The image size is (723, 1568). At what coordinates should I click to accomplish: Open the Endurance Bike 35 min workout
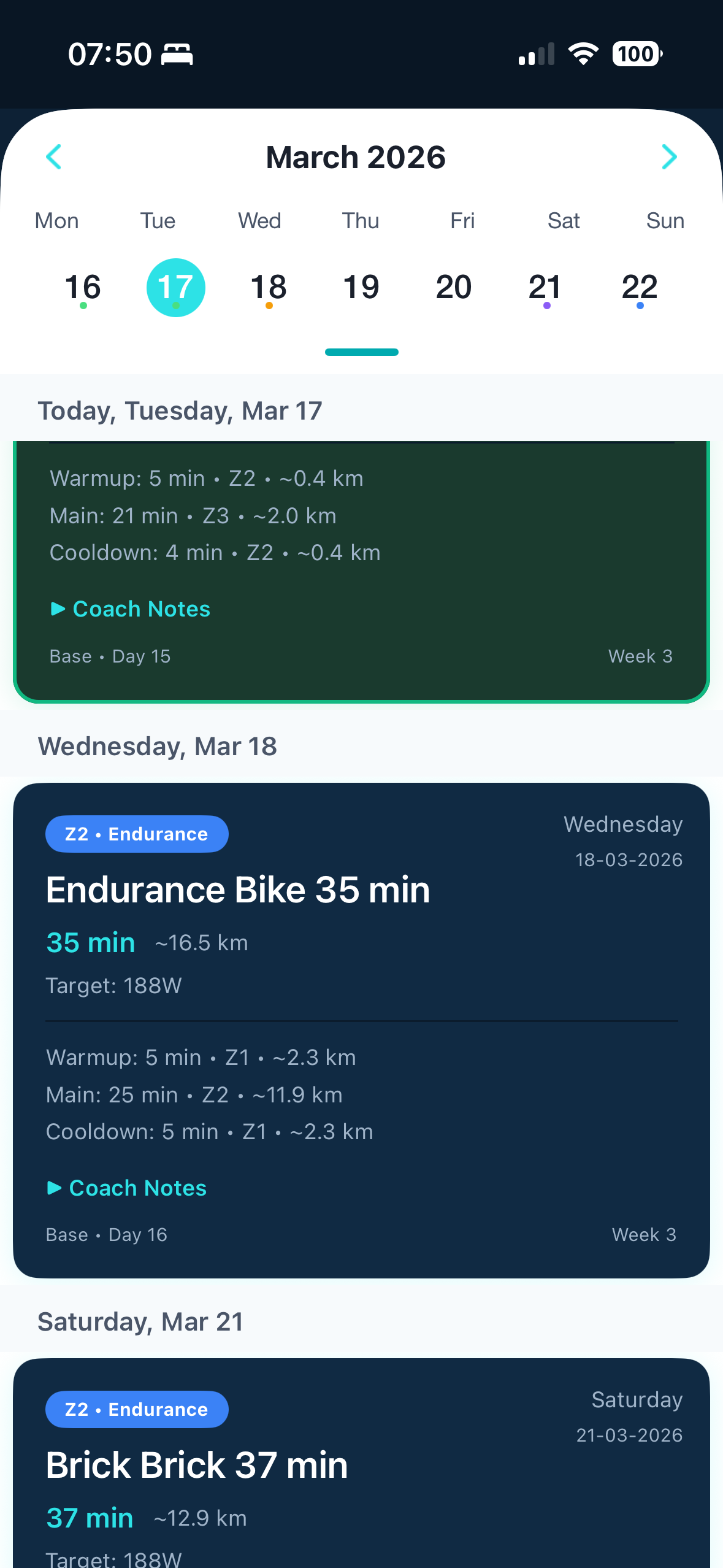coord(238,890)
